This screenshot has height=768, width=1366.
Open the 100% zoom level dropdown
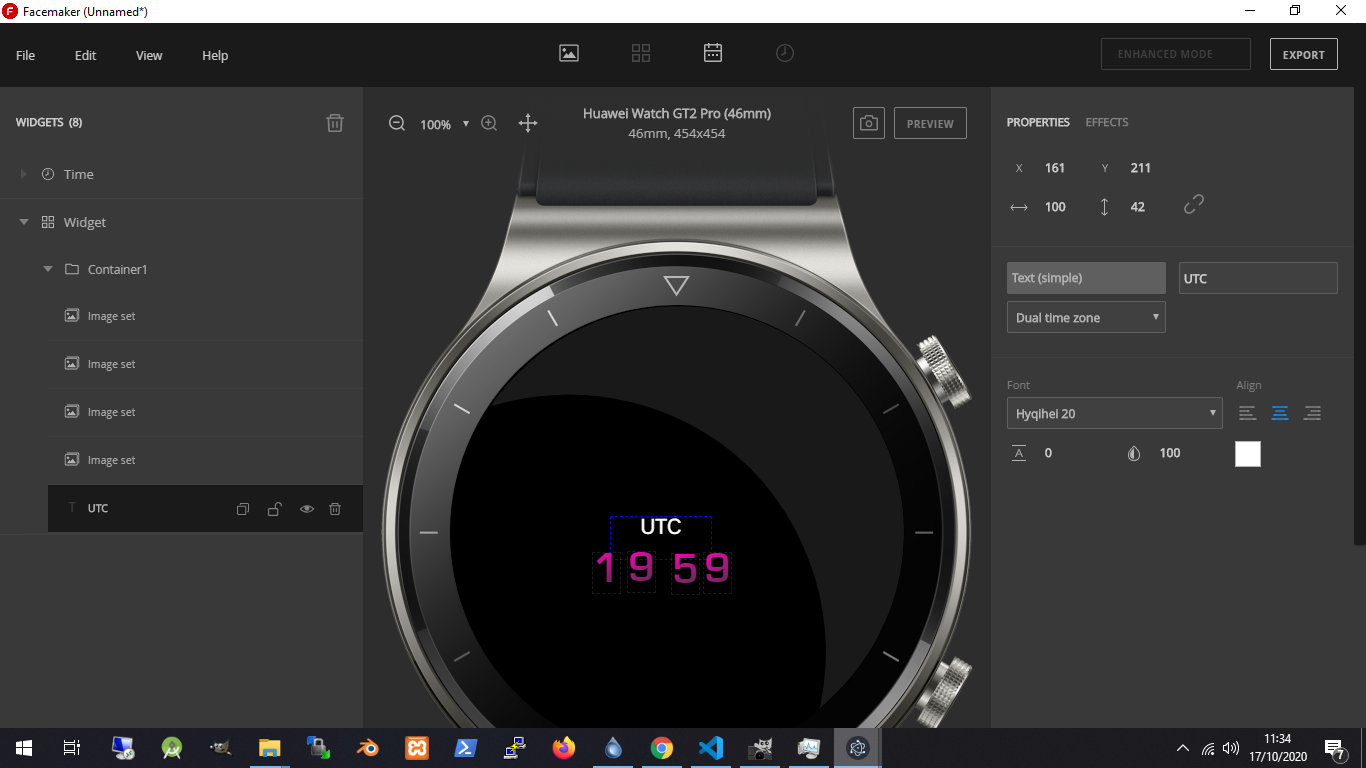tap(444, 124)
